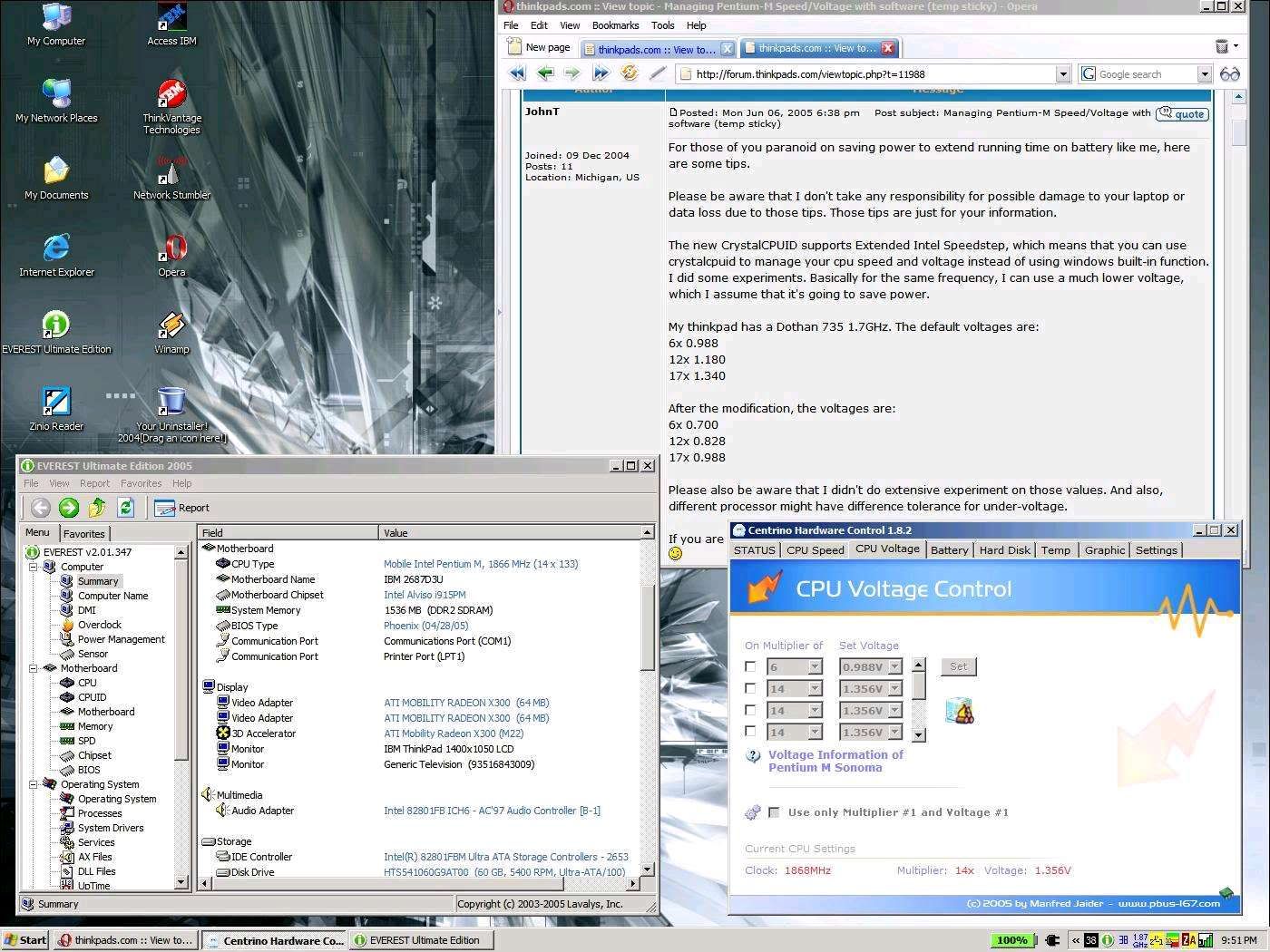Image resolution: width=1270 pixels, height=952 pixels.
Task: Tick the third multiplier row checkbox
Action: tap(750, 710)
